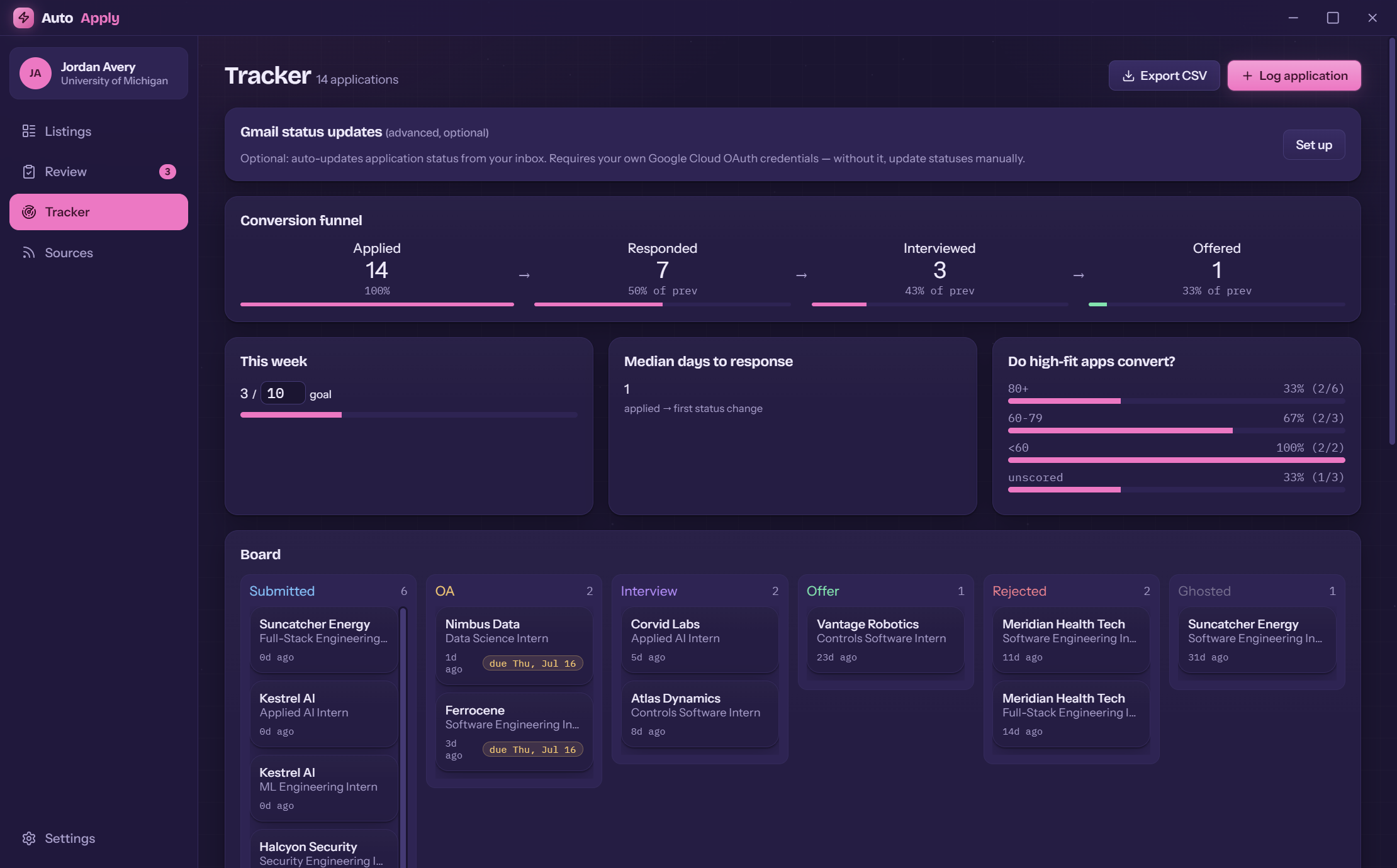Click the Settings gear icon
Image resolution: width=1397 pixels, height=868 pixels.
click(x=29, y=838)
